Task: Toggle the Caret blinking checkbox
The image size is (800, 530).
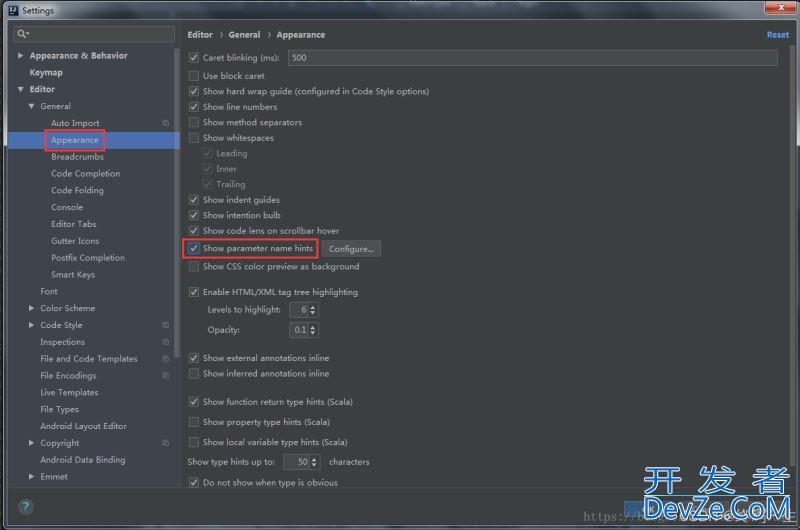Action: (x=194, y=58)
